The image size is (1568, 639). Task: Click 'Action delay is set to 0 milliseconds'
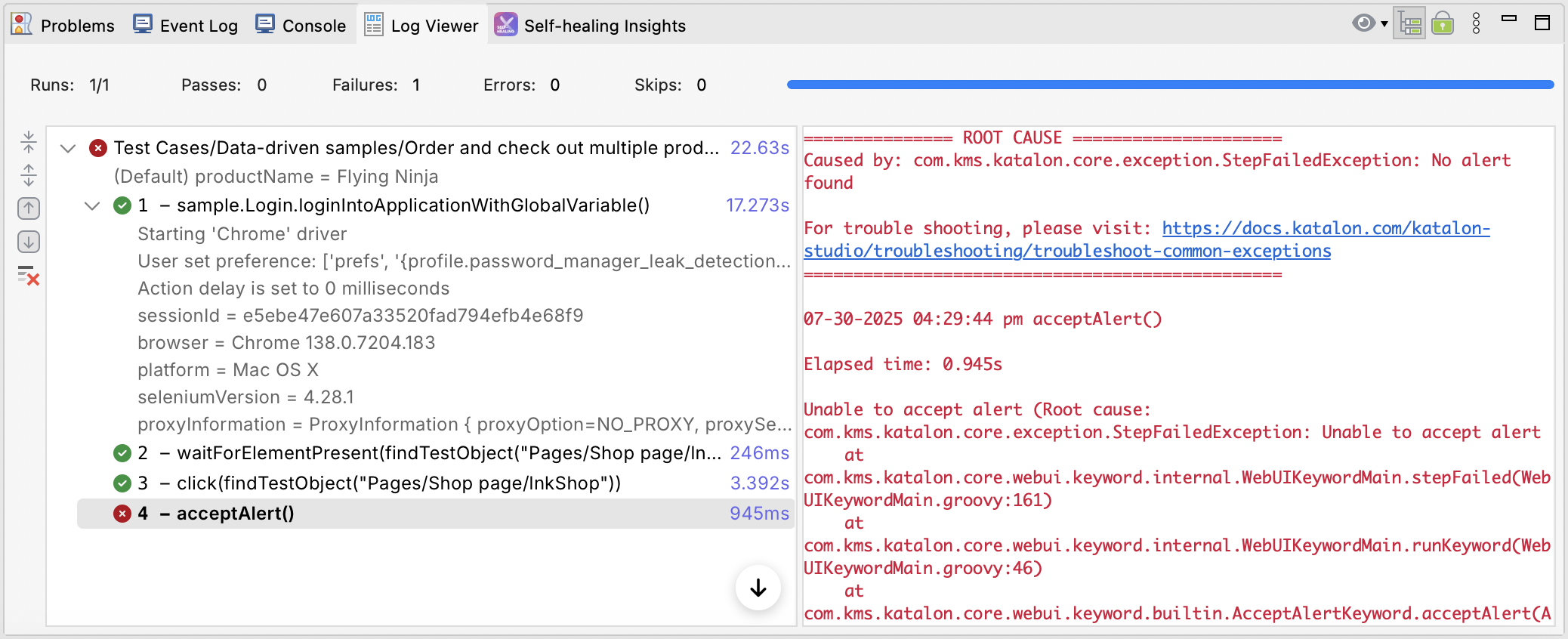[293, 289]
